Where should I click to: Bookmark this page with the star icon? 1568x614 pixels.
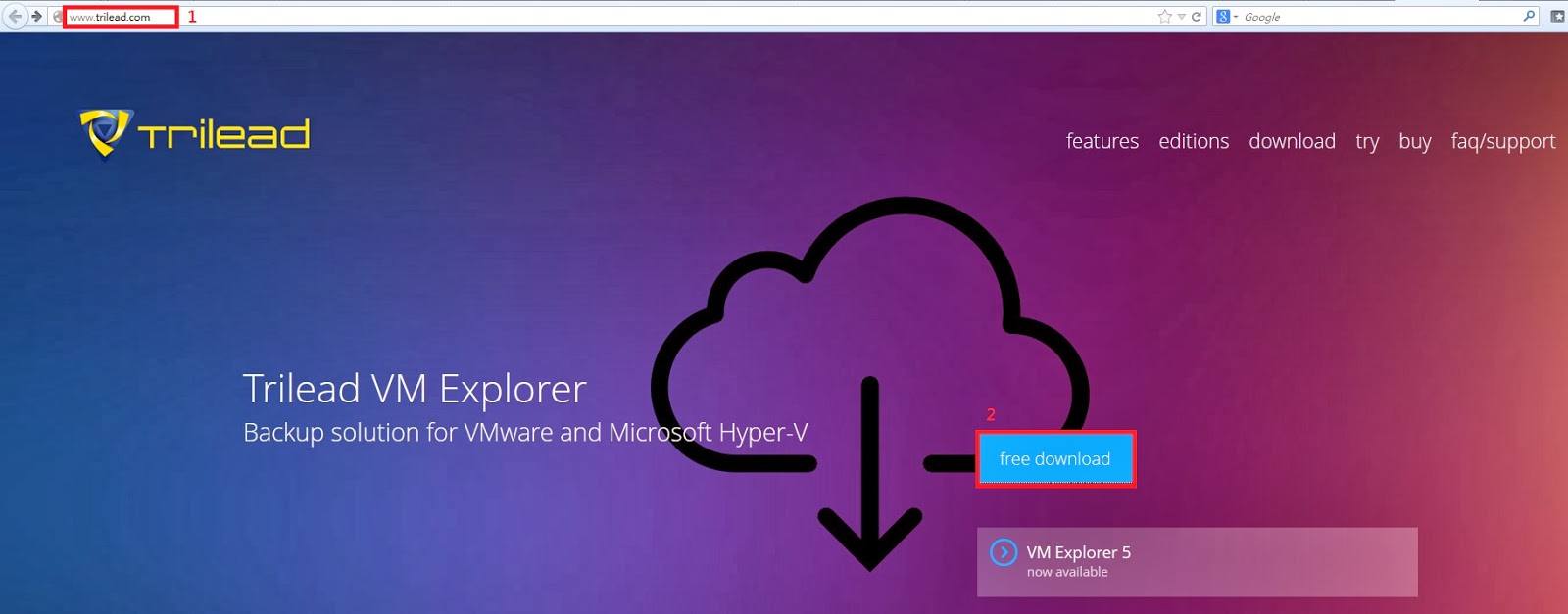(x=1164, y=17)
